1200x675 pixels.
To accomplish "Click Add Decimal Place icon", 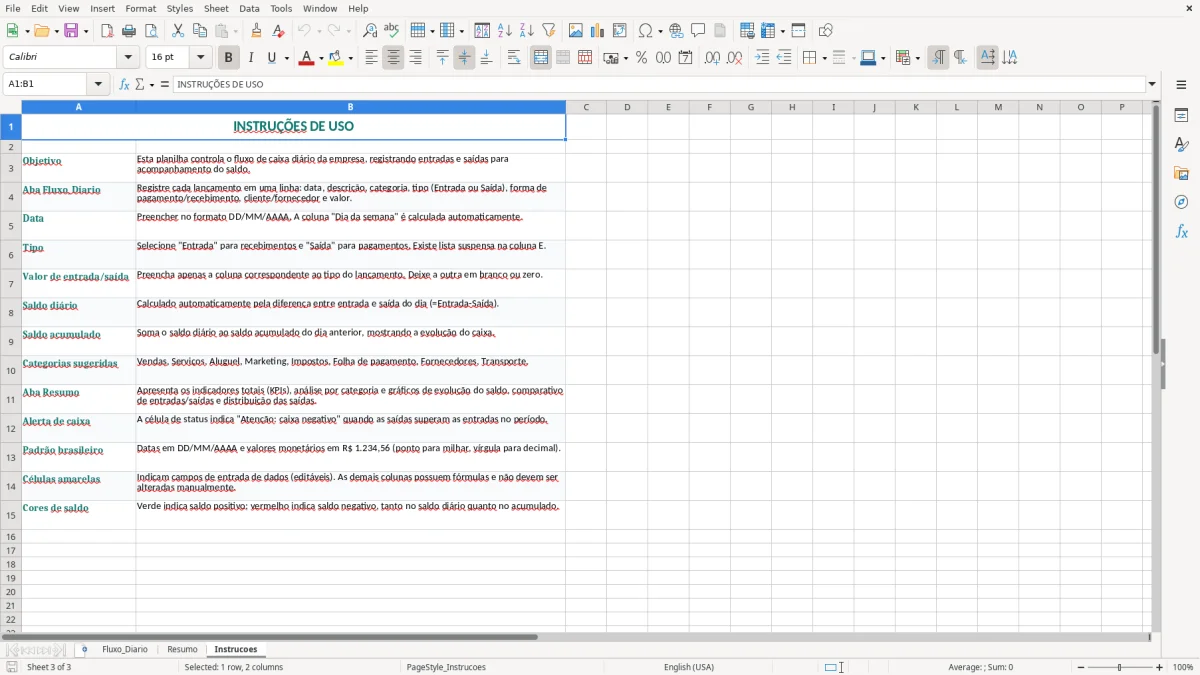I will click(x=713, y=58).
